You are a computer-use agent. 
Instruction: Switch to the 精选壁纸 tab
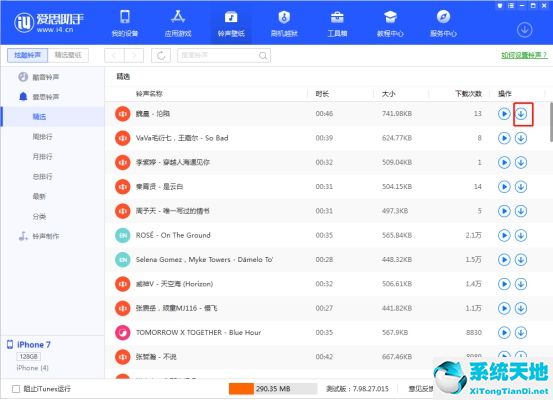(x=68, y=55)
